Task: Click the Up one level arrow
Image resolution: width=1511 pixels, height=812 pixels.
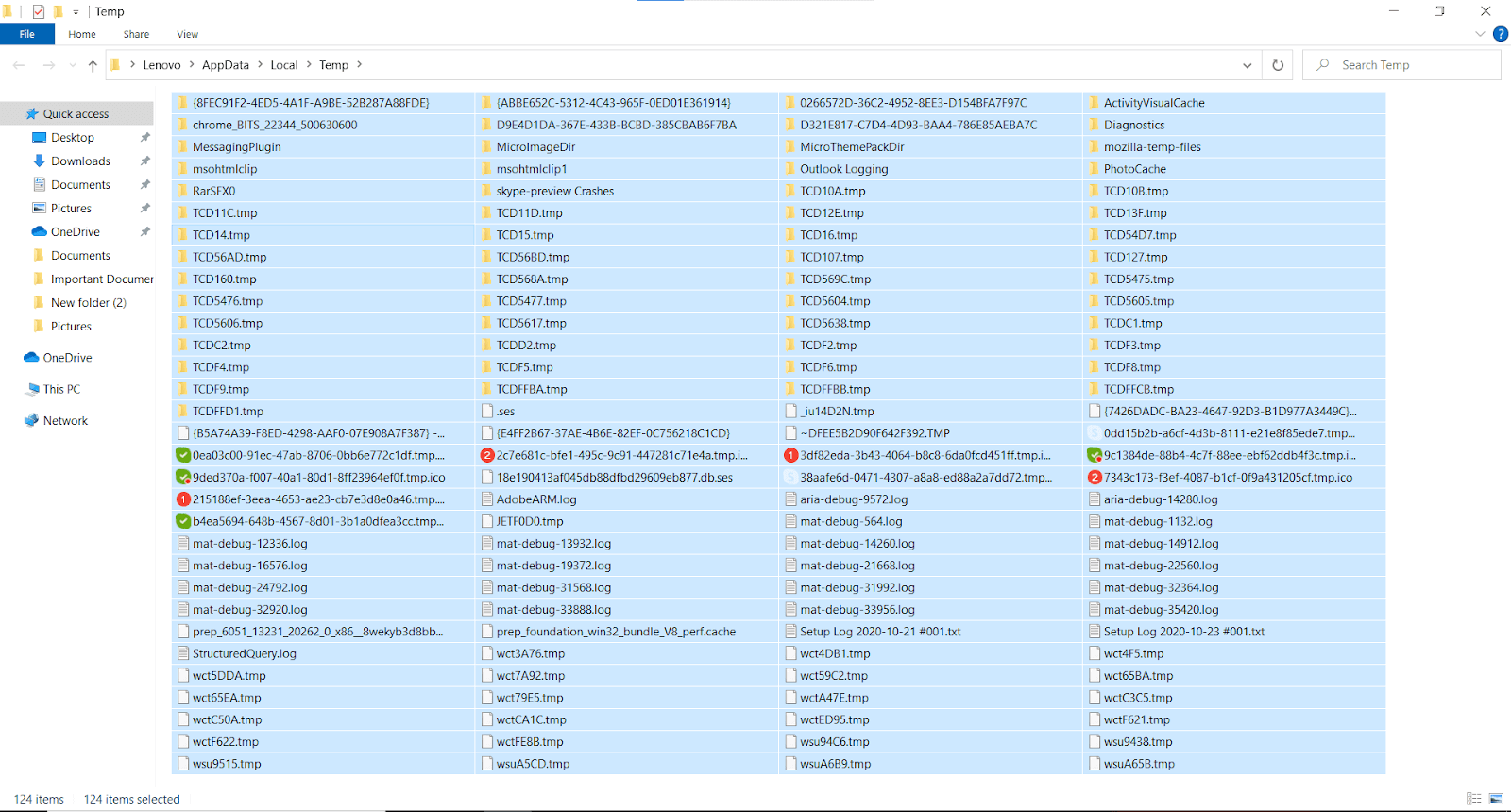Action: pos(93,65)
